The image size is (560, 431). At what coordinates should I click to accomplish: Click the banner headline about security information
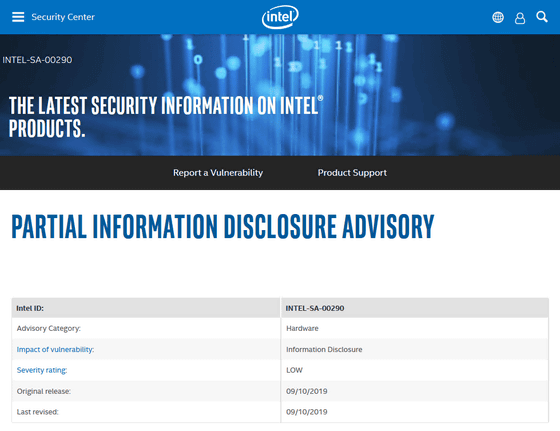pyautogui.click(x=166, y=117)
